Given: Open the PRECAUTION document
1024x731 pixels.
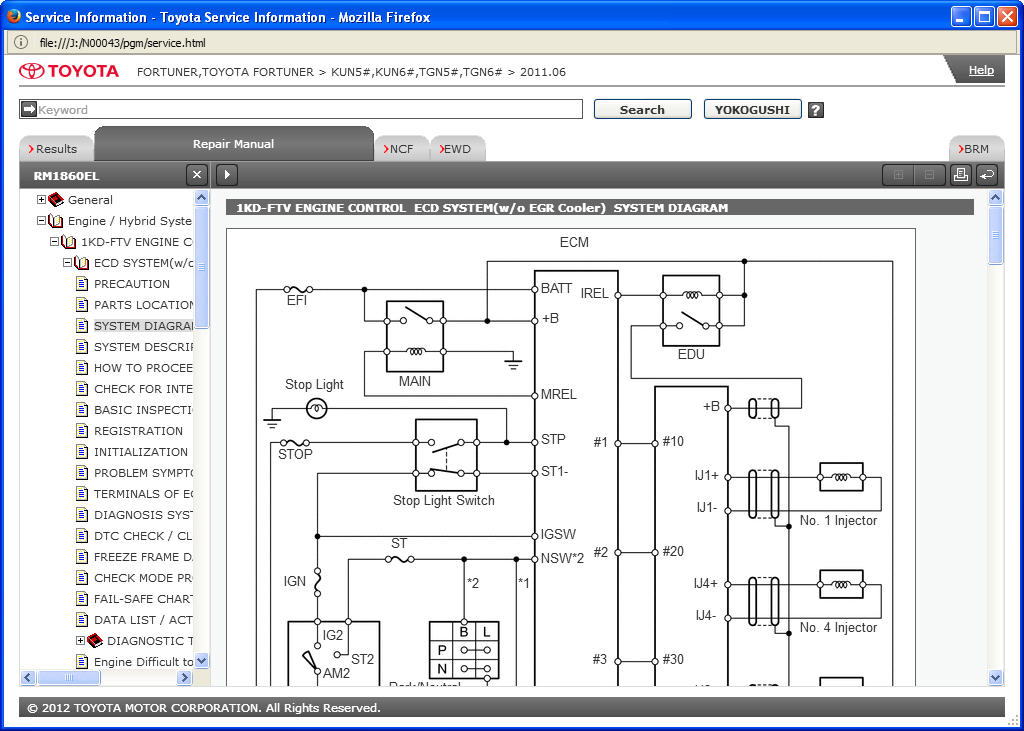Looking at the screenshot, I should 131,284.
